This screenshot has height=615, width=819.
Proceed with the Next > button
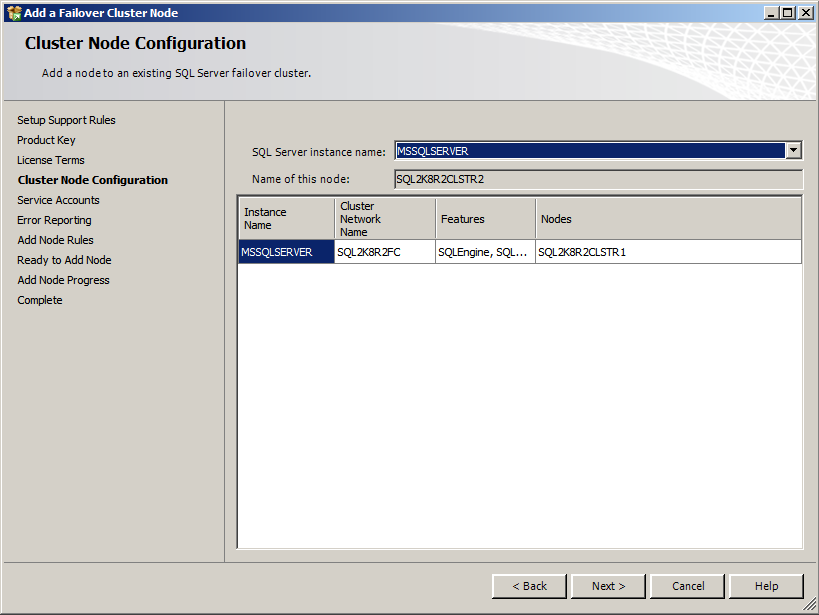(609, 586)
